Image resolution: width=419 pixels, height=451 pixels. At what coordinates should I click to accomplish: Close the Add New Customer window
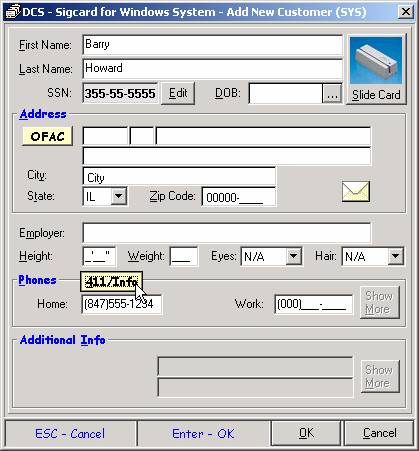406,12
